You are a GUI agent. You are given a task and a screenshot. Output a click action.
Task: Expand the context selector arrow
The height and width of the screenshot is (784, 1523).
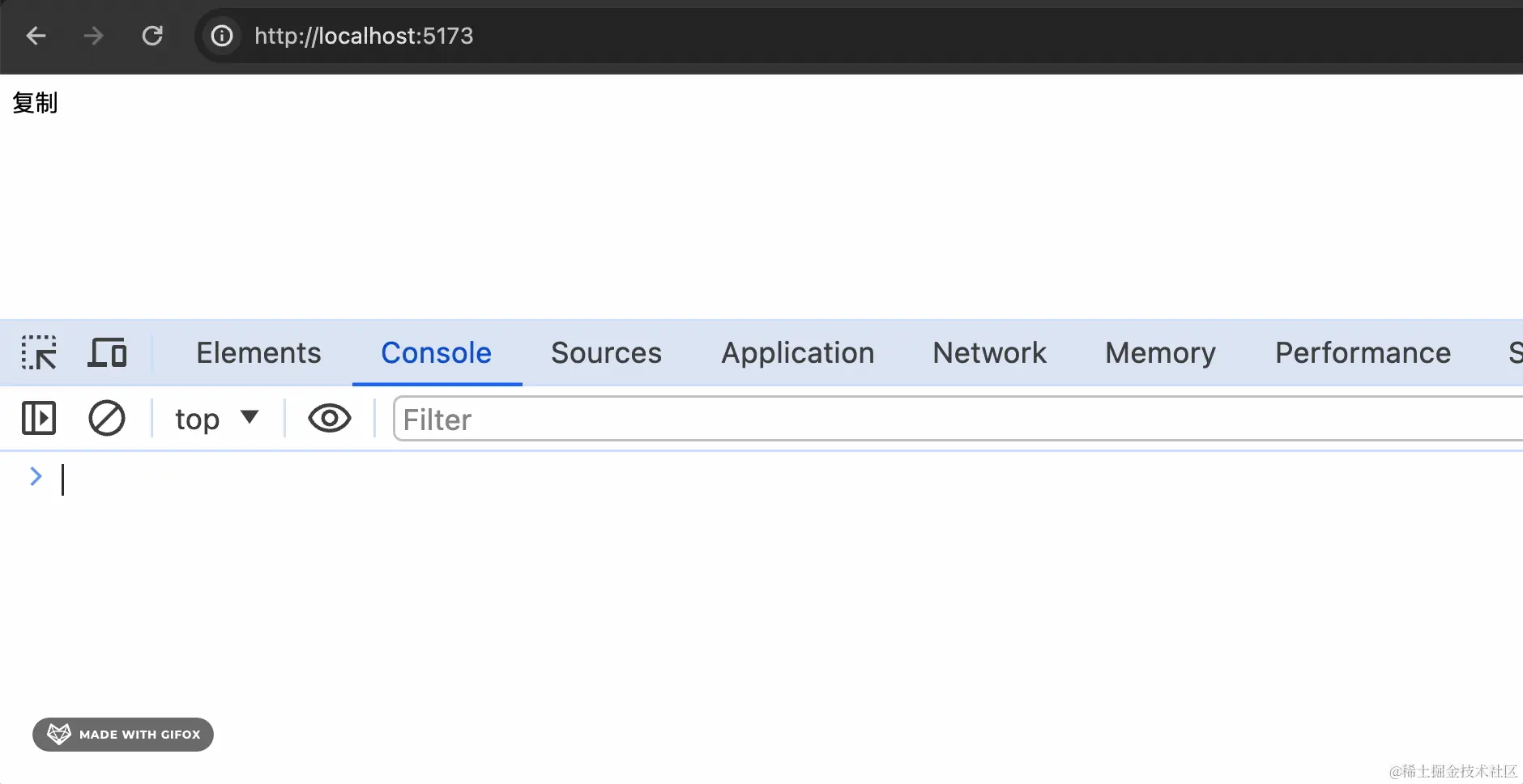(250, 417)
